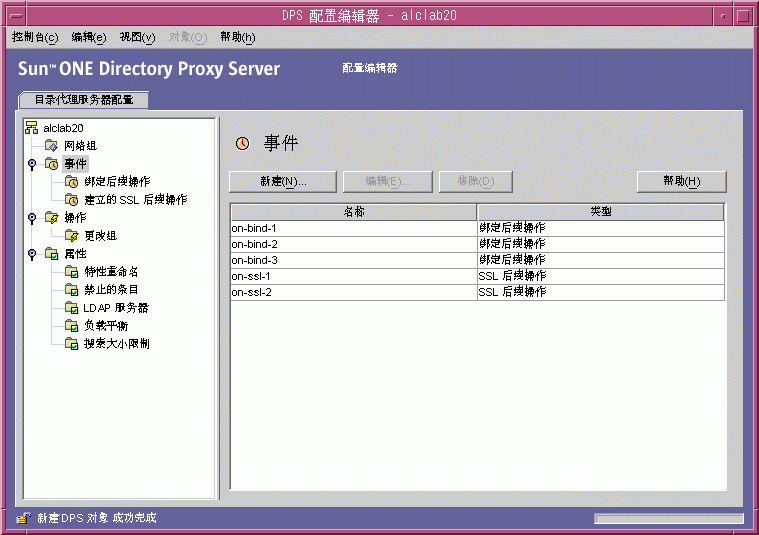This screenshot has height=535, width=759.
Task: Click the 事件 folder clock icon in tree
Action: [x=51, y=164]
